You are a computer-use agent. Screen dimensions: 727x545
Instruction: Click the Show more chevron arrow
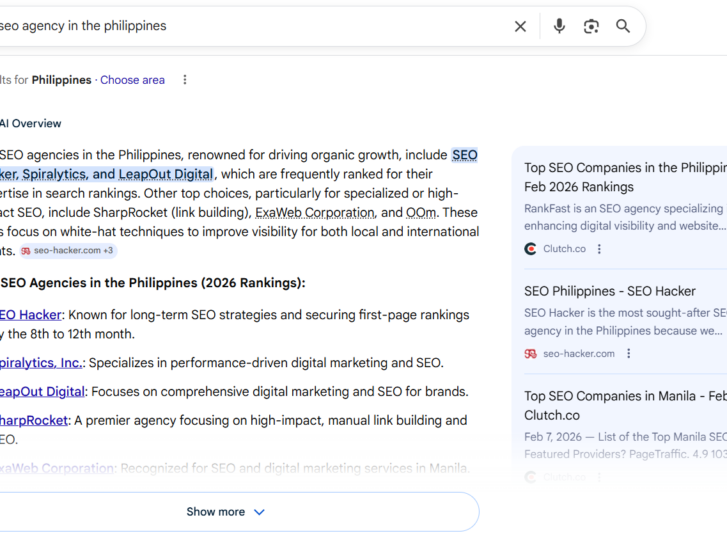[259, 512]
